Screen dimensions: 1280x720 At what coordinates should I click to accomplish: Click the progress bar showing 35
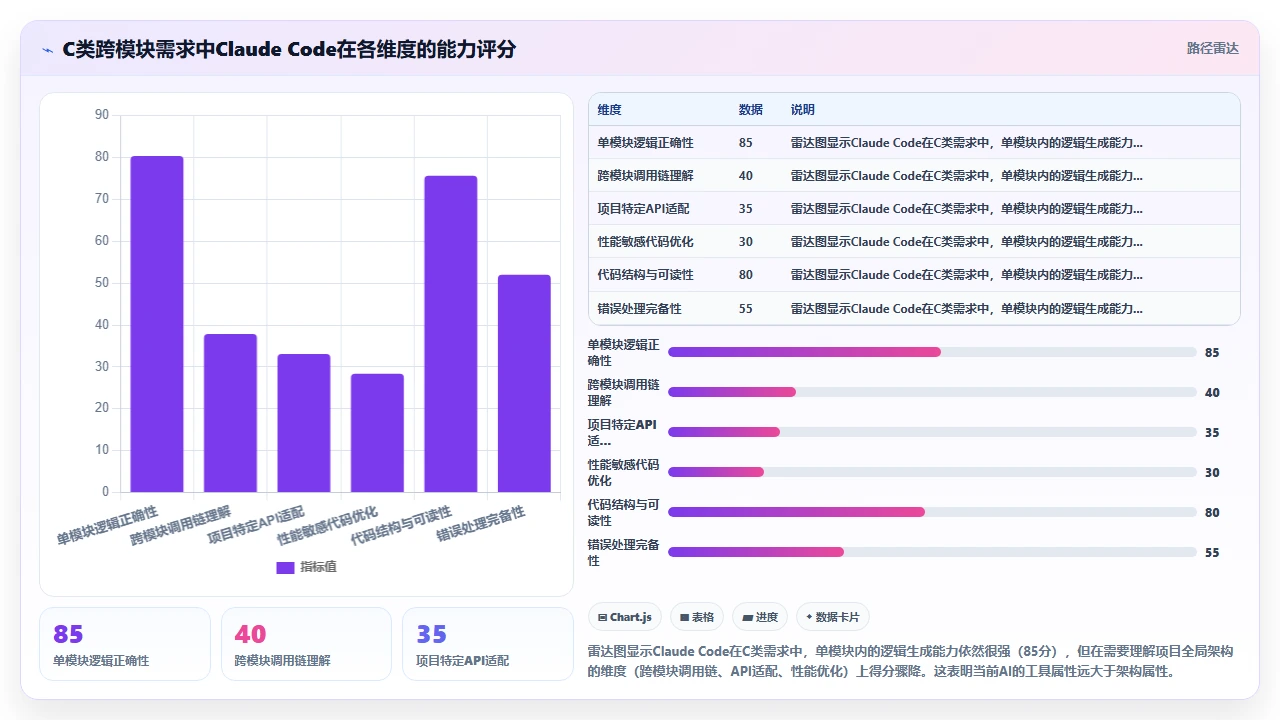tap(932, 432)
